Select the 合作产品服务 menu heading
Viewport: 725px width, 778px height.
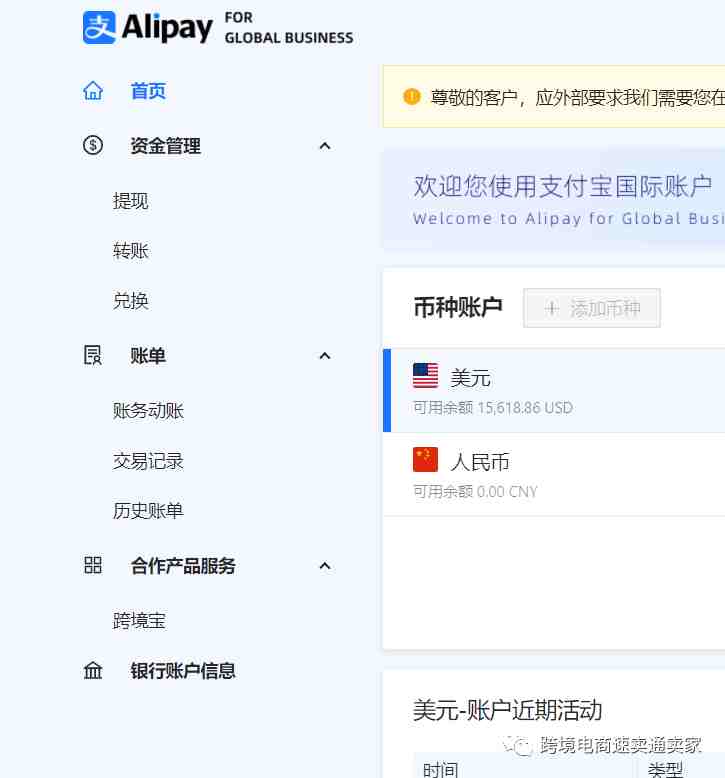tap(183, 566)
